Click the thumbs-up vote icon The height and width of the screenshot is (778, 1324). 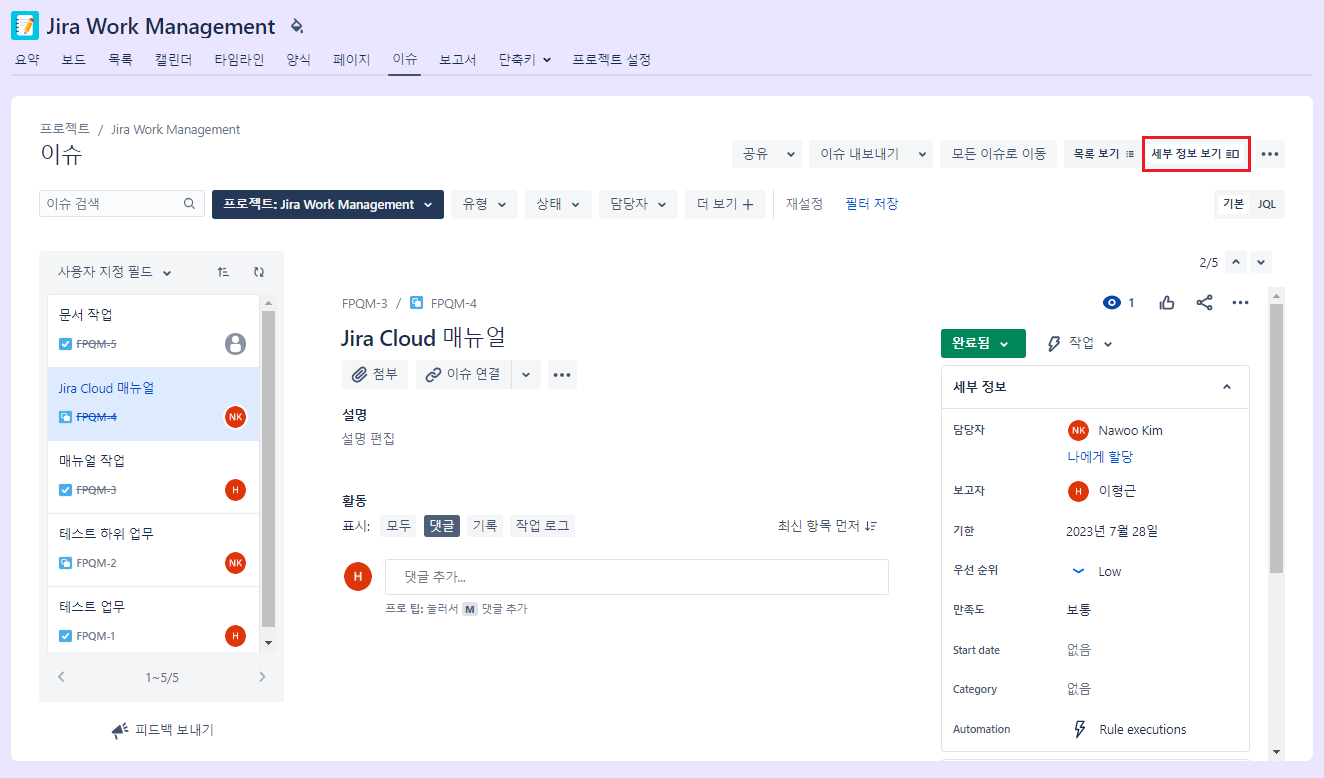(x=1167, y=303)
